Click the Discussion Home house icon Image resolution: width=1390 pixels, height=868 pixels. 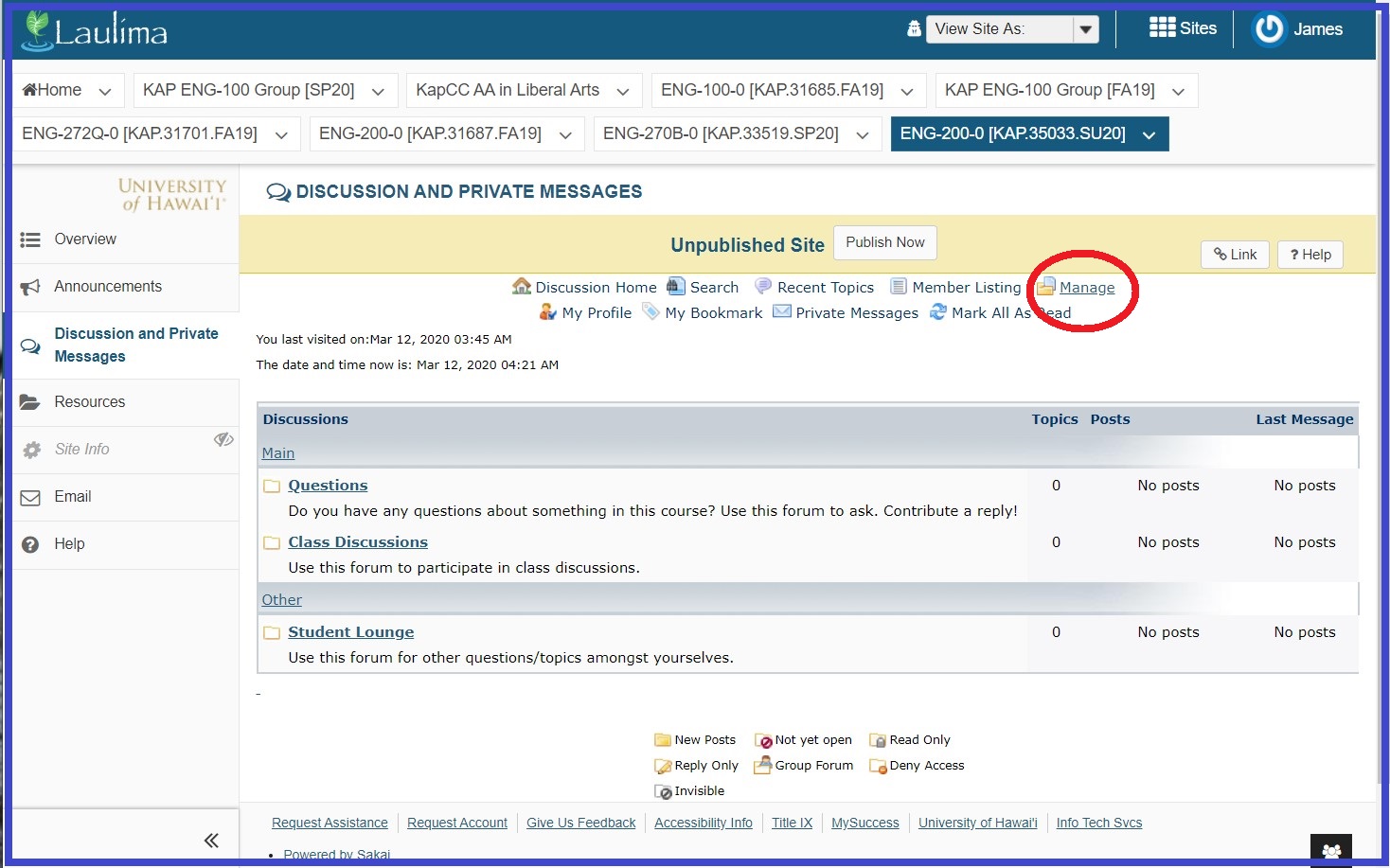[521, 287]
